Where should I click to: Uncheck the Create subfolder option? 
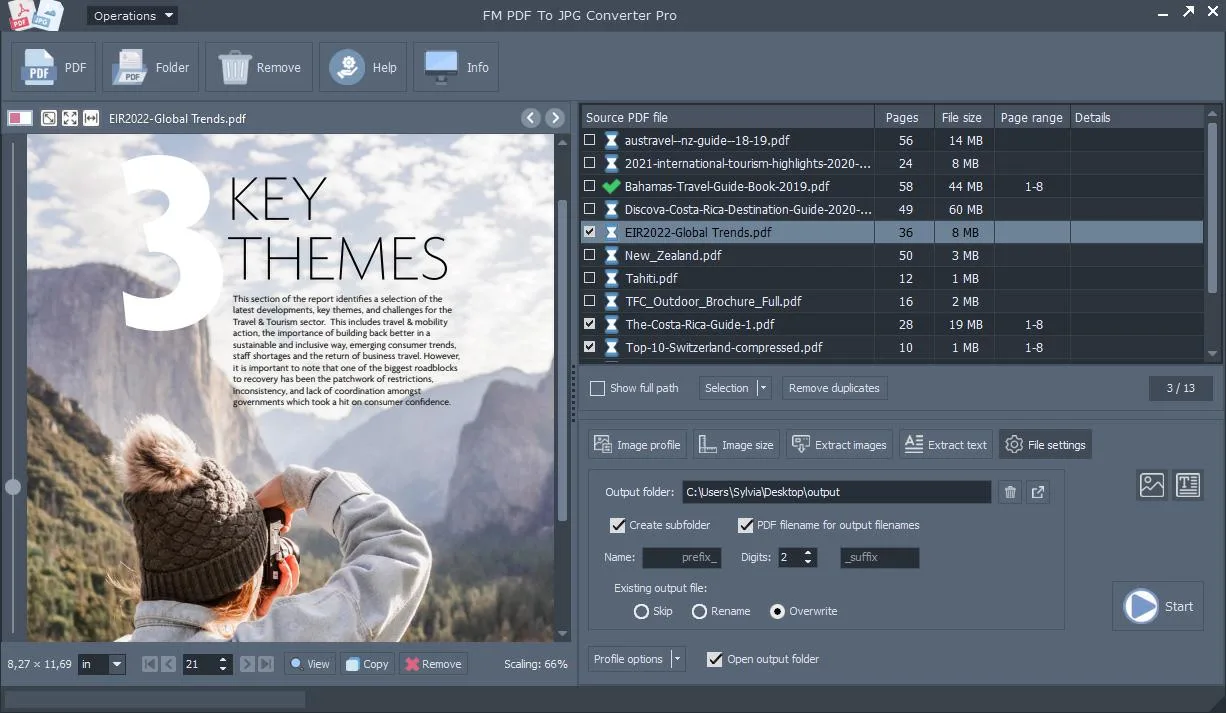click(617, 525)
